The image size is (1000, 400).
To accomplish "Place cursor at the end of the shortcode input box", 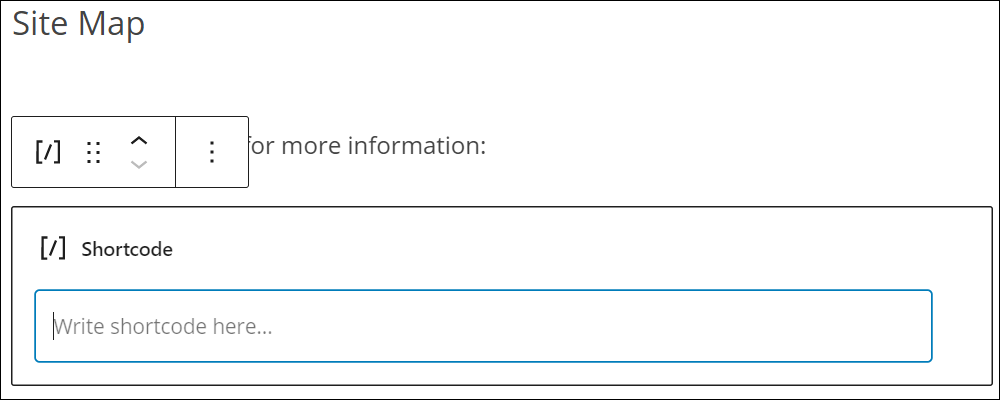I will pos(918,326).
